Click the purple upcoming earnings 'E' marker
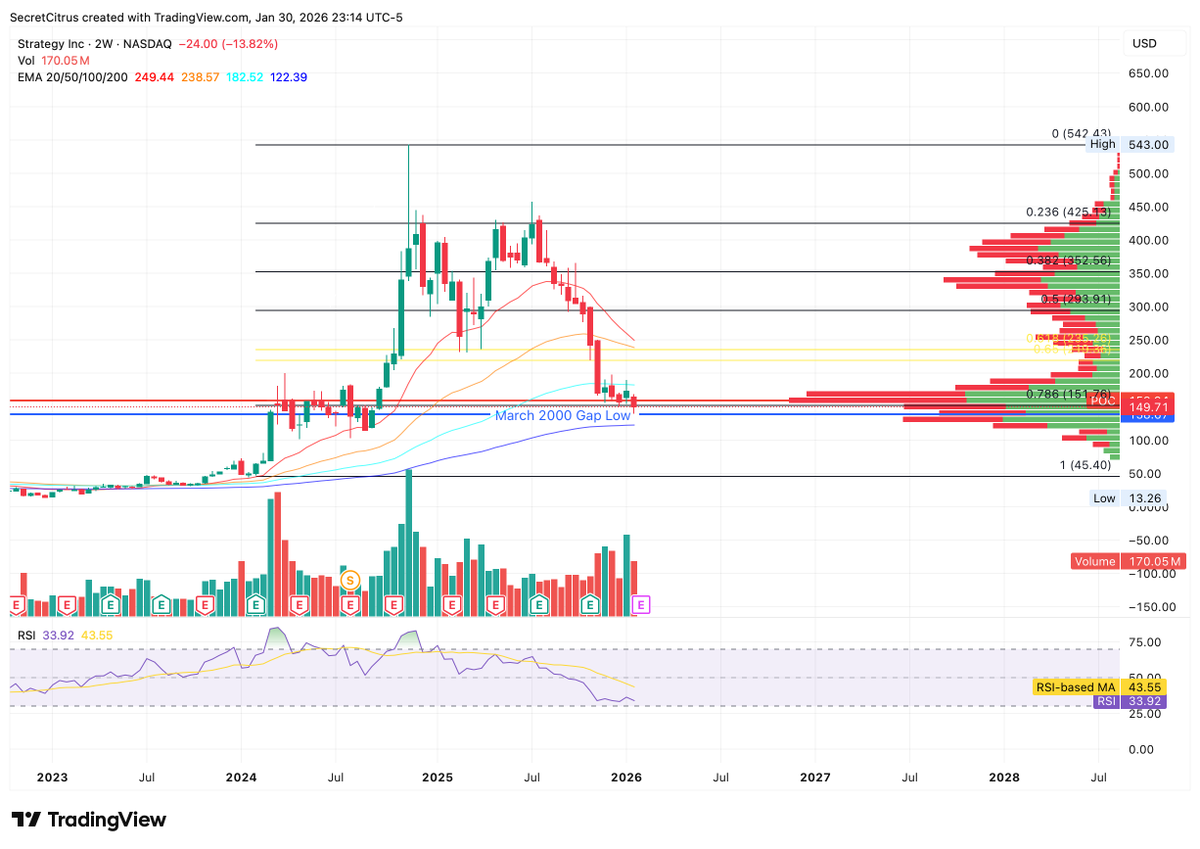Image resolution: width=1200 pixels, height=849 pixels. tap(642, 604)
